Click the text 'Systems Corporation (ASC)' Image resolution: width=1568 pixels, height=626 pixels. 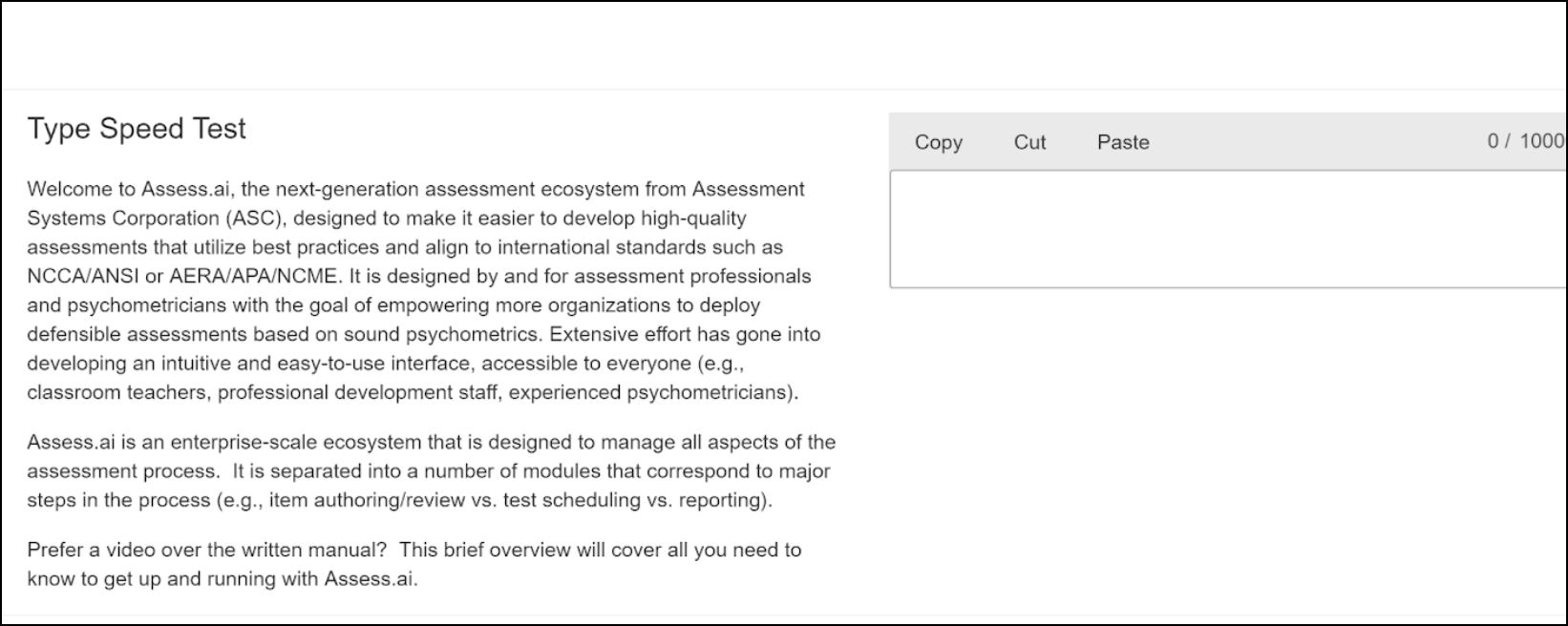[155, 219]
